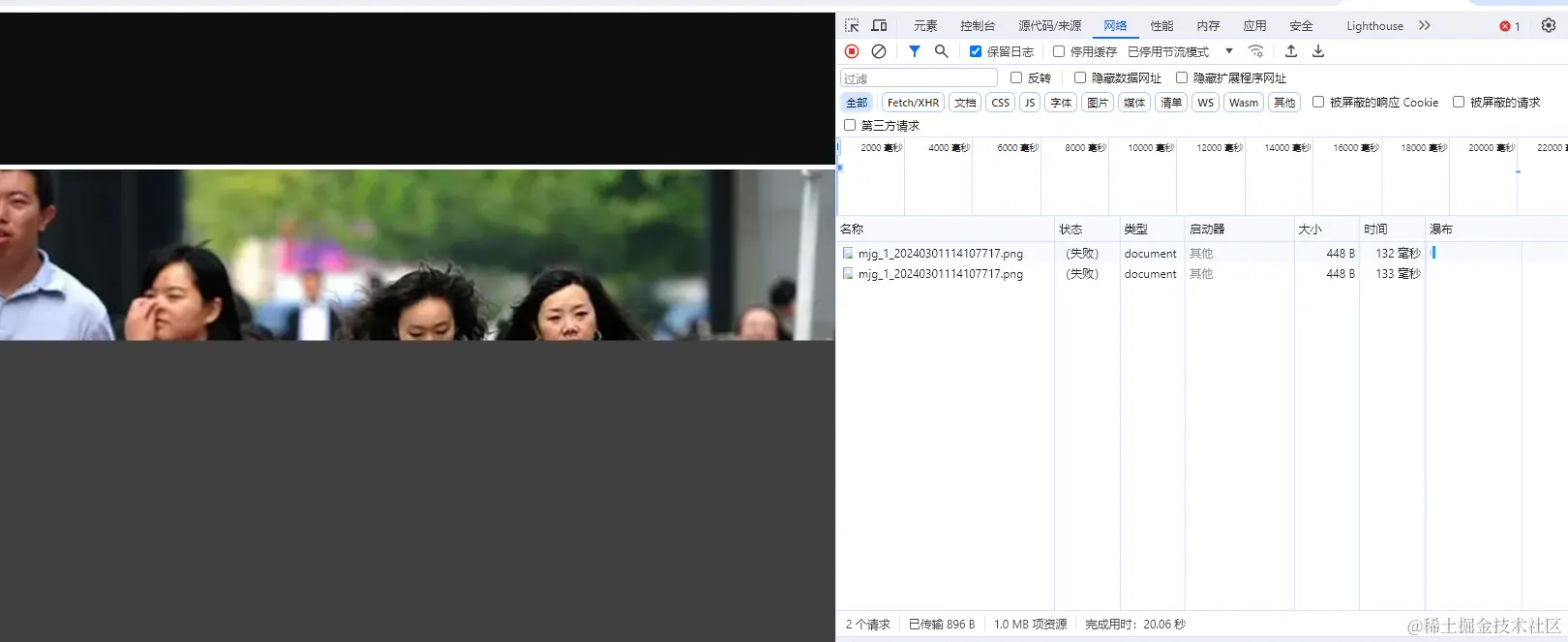The width and height of the screenshot is (1568, 642).
Task: Open the Lighthouse tab
Action: (x=1374, y=26)
